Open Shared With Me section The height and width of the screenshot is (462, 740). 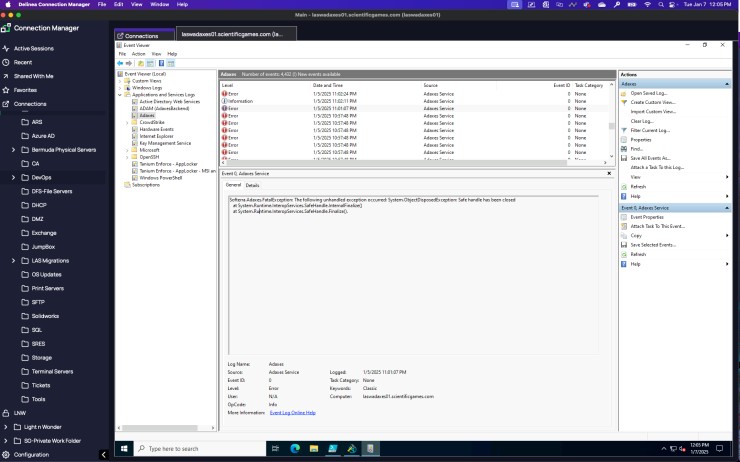click(33, 76)
